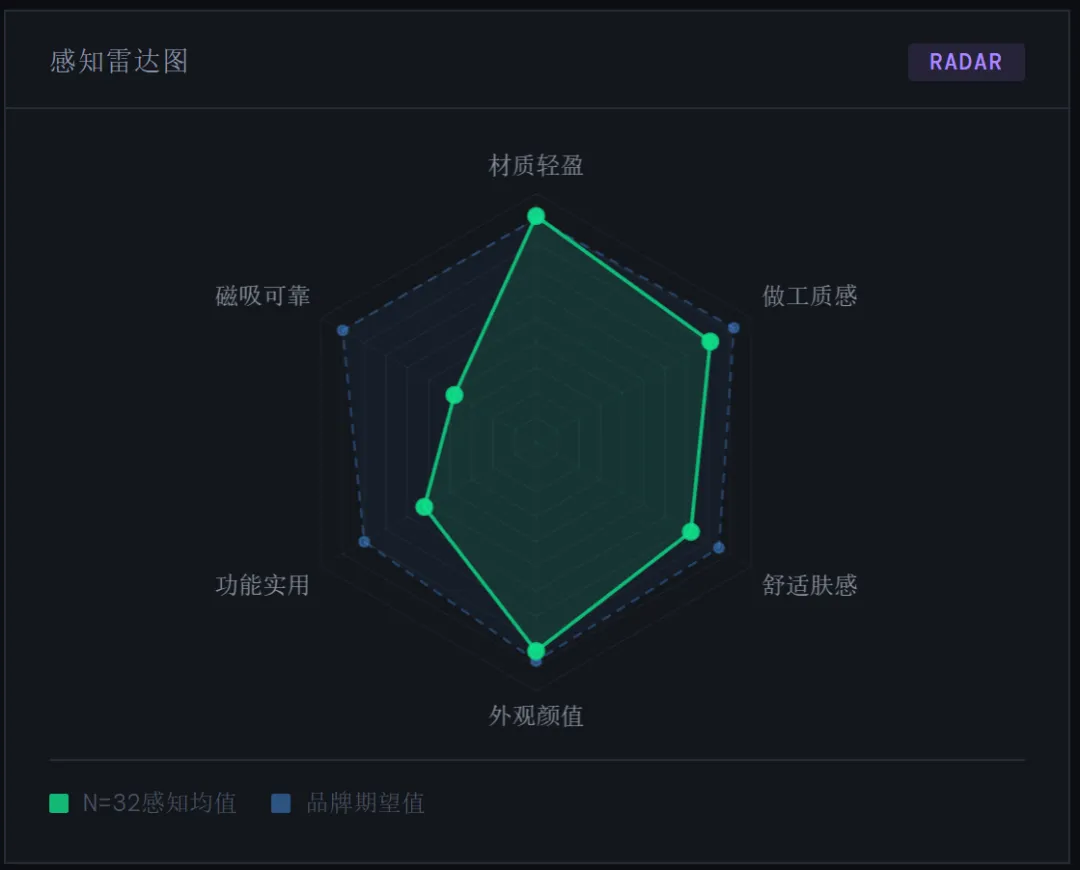Screen dimensions: 1080x870
Task: Click the blue expectation point on 舒适肤感 axis
Action: 718,547
